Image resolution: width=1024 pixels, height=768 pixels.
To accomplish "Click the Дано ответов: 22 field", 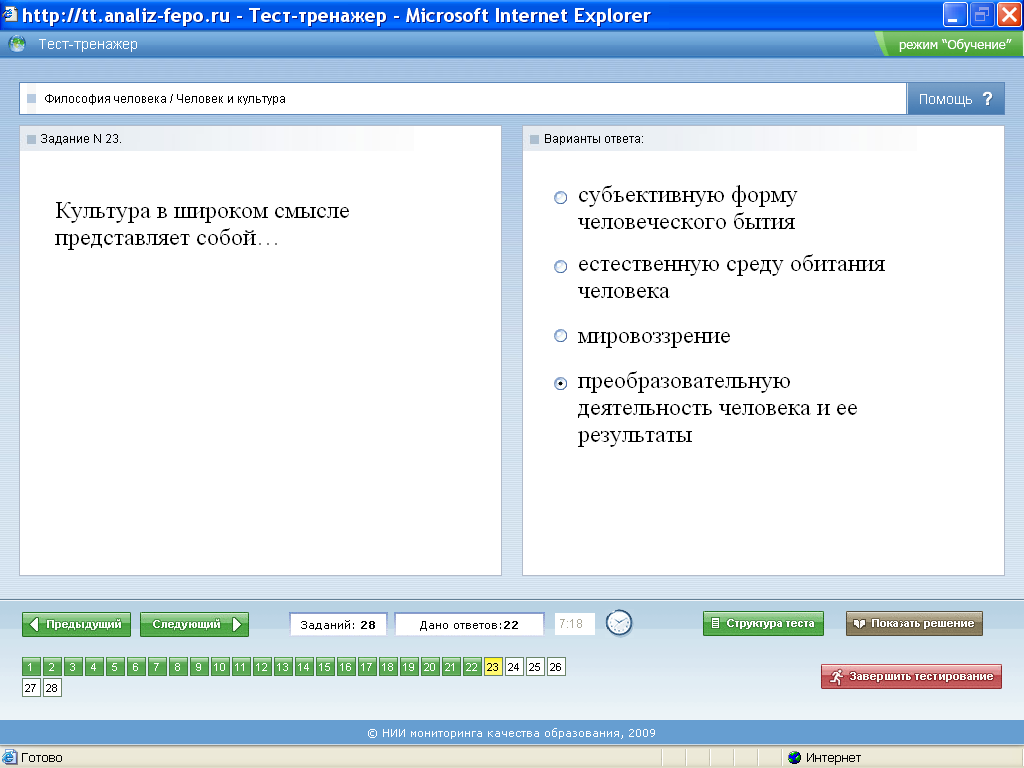I will 470,624.
